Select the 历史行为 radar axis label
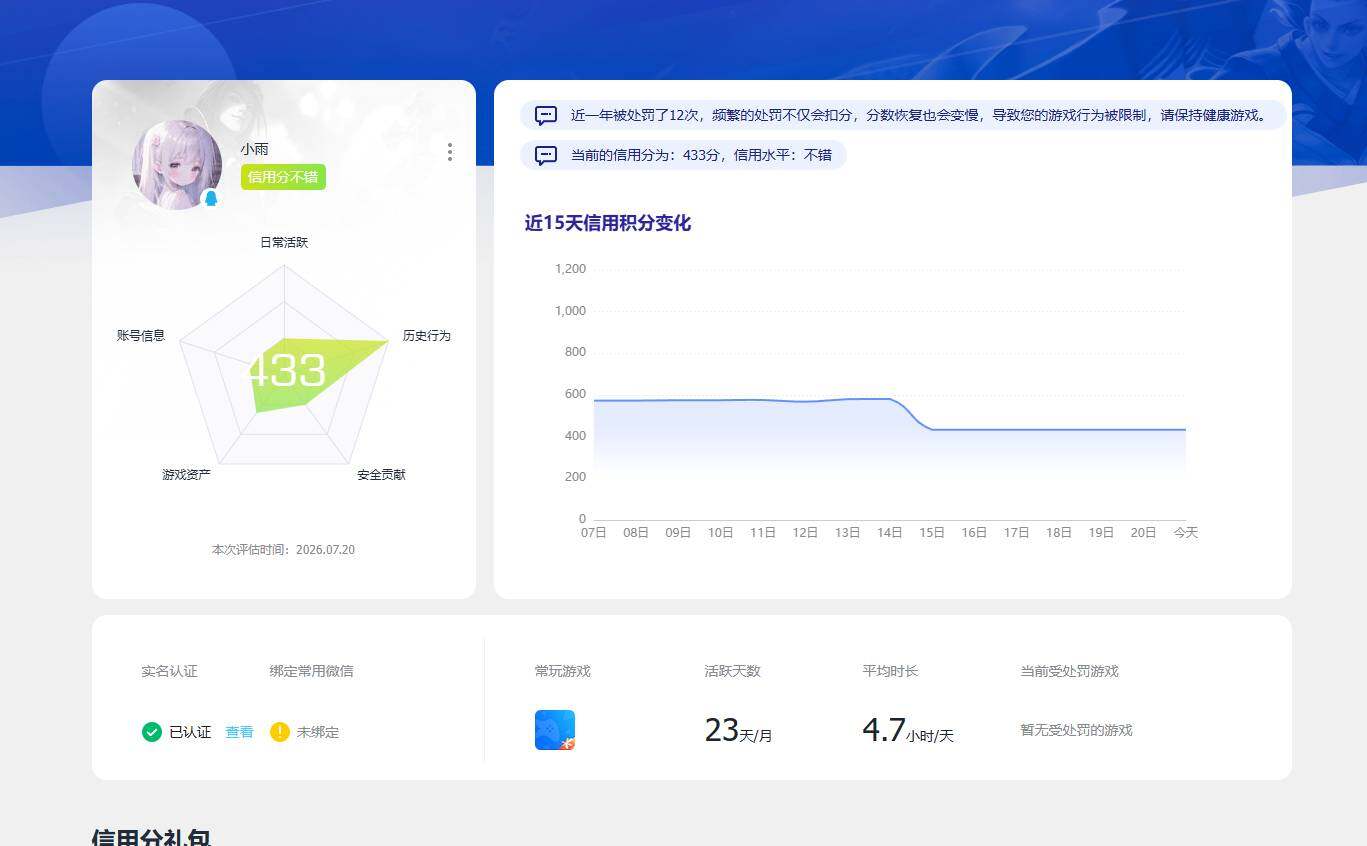This screenshot has height=846, width=1367. click(x=427, y=336)
